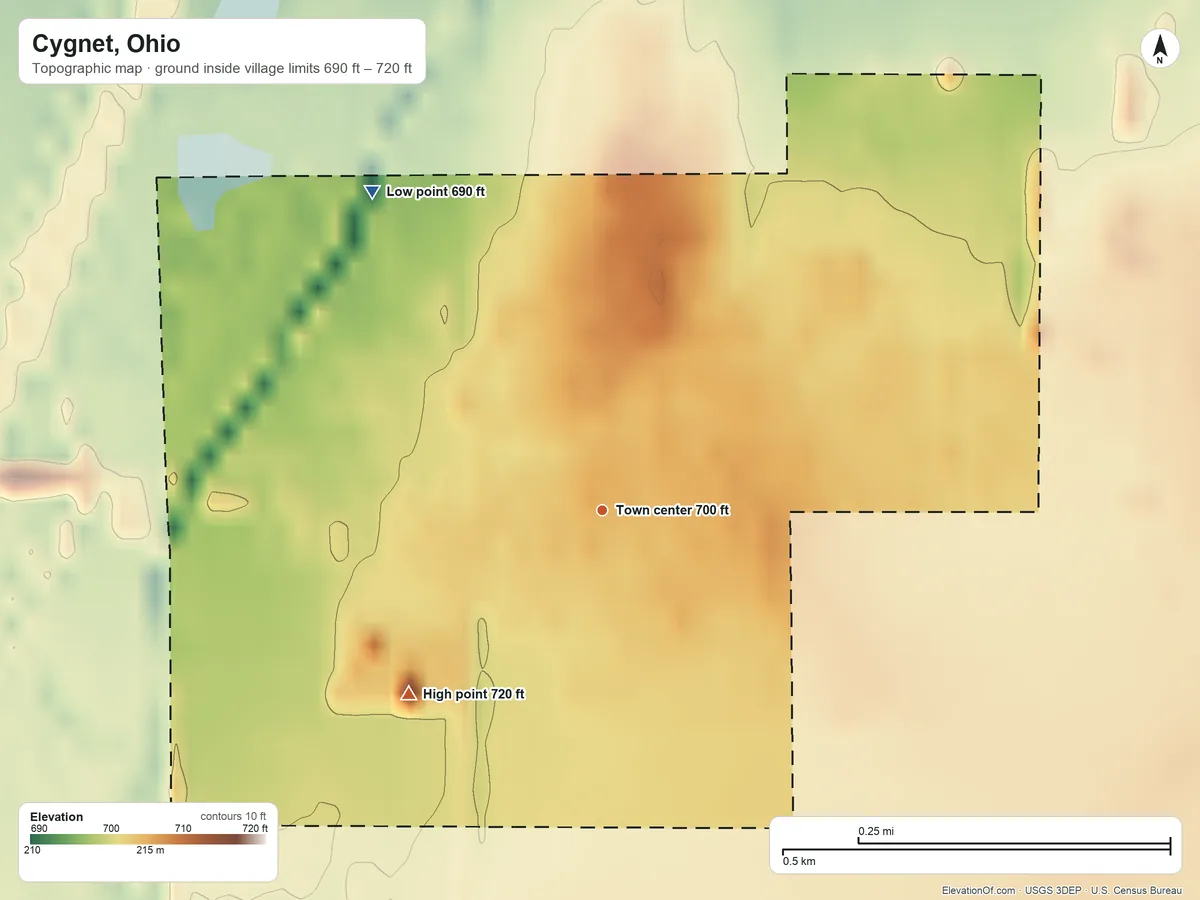
Task: Click the 'Elevation' legend heading
Action: pos(57,817)
